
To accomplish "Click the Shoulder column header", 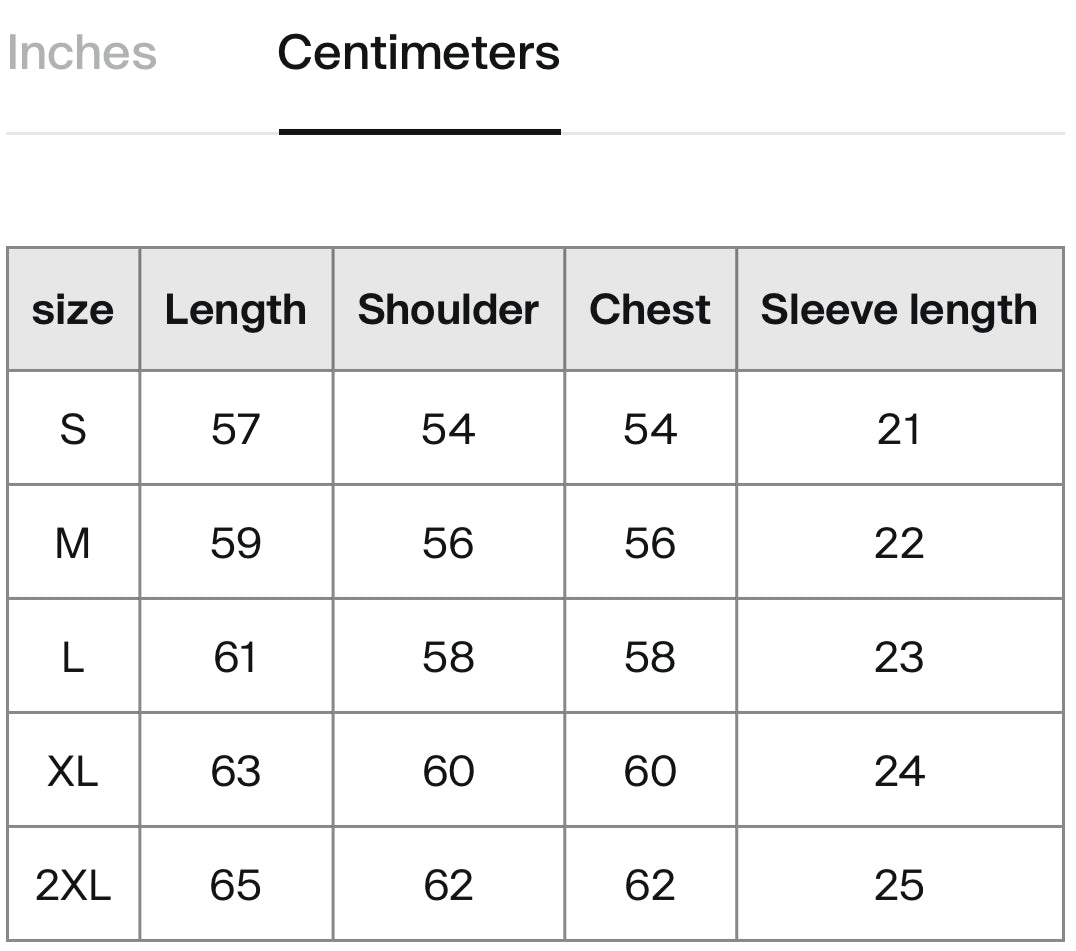I will [448, 309].
